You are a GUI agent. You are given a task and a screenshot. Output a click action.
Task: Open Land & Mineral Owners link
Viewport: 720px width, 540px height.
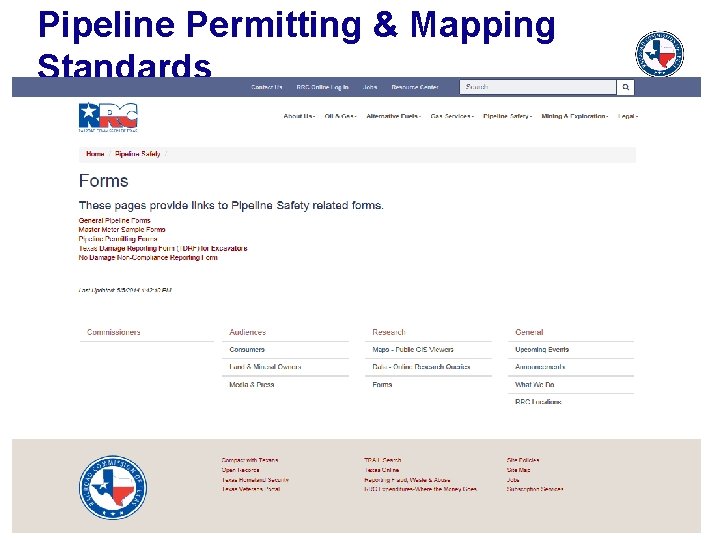tap(265, 367)
